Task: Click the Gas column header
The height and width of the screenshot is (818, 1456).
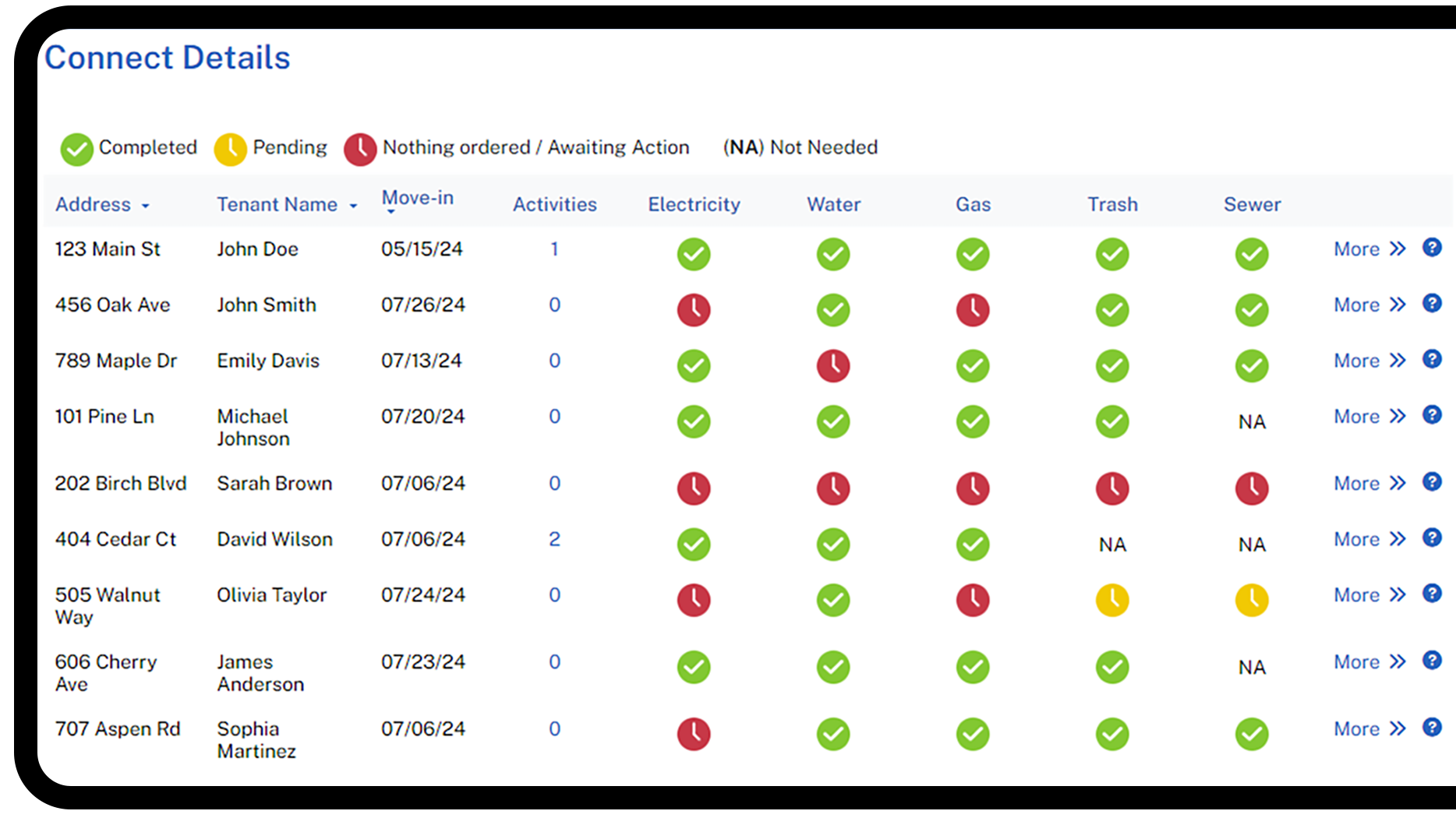Action: [973, 204]
